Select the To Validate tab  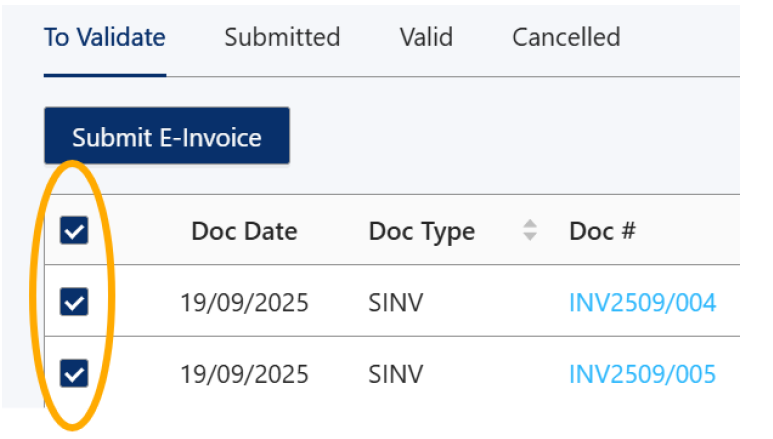point(105,38)
